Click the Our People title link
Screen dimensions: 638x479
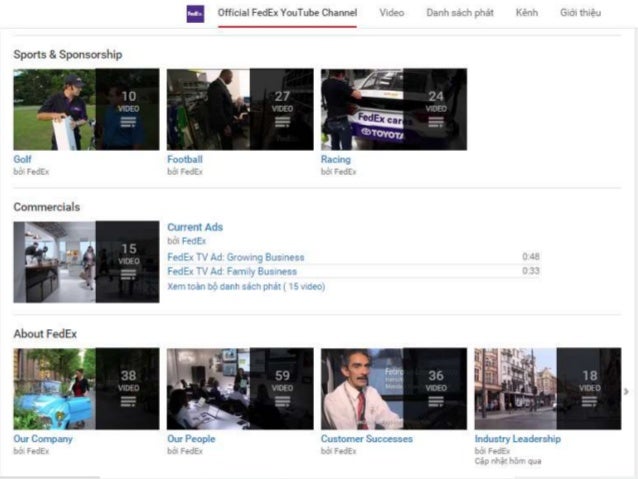(191, 439)
